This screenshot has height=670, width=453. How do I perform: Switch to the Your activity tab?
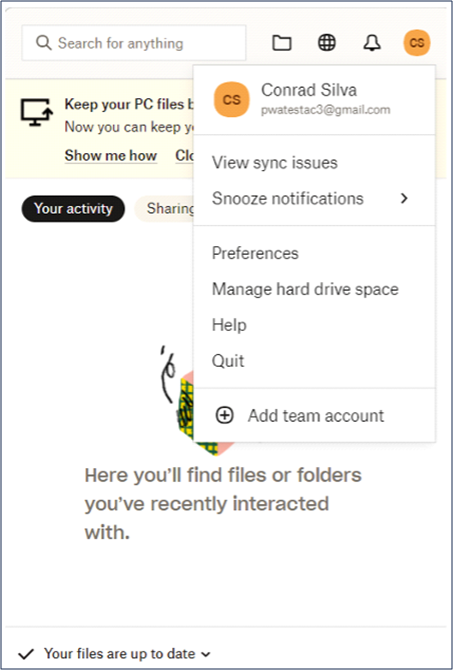74,209
